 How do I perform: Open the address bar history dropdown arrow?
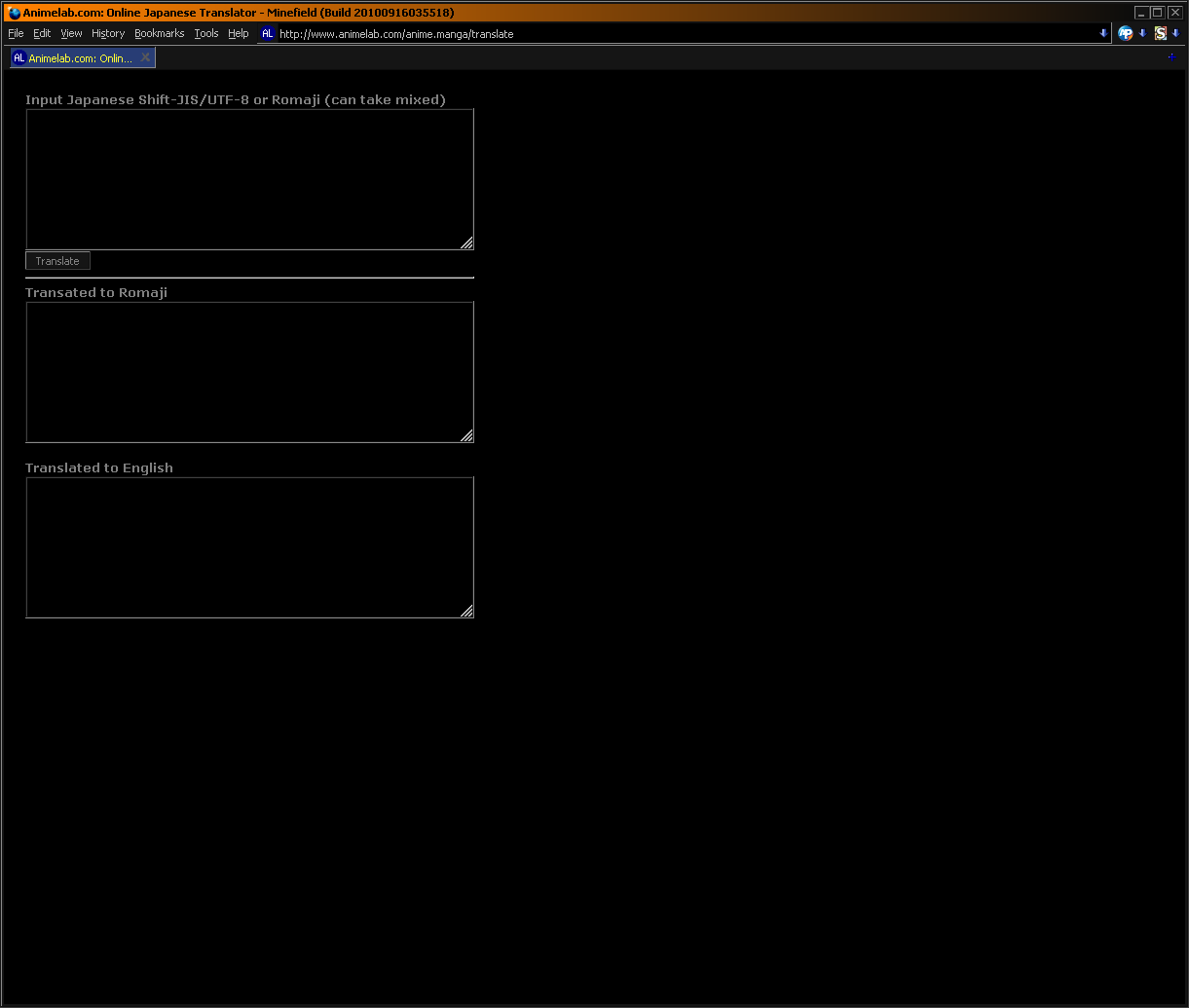1103,33
